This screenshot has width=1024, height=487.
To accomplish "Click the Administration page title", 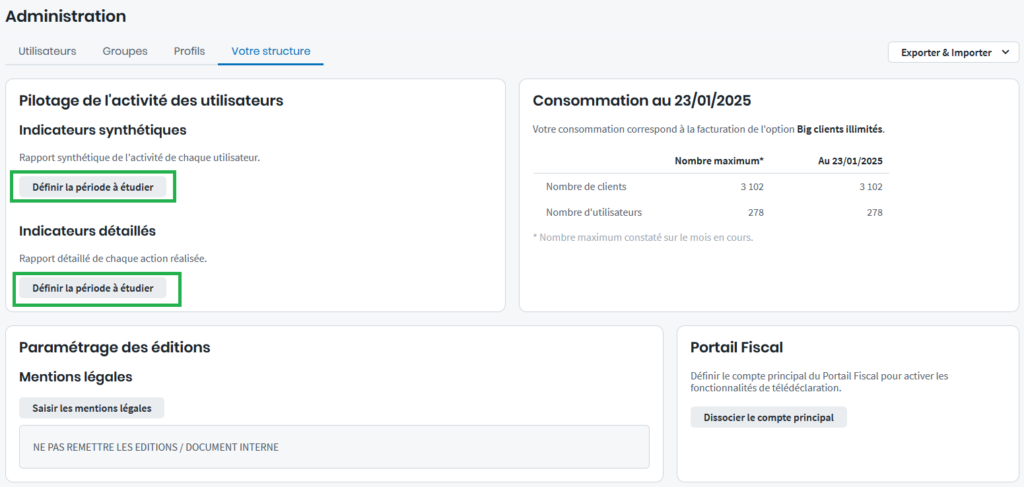I will coord(66,16).
